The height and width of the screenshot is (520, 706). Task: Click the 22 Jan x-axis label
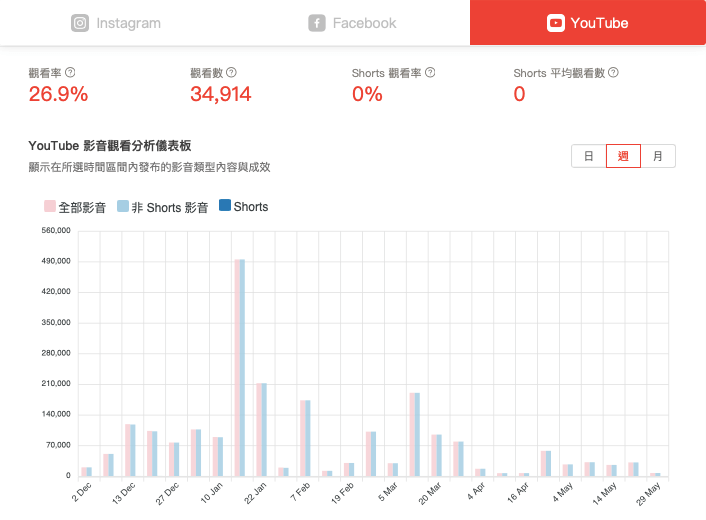point(255,493)
